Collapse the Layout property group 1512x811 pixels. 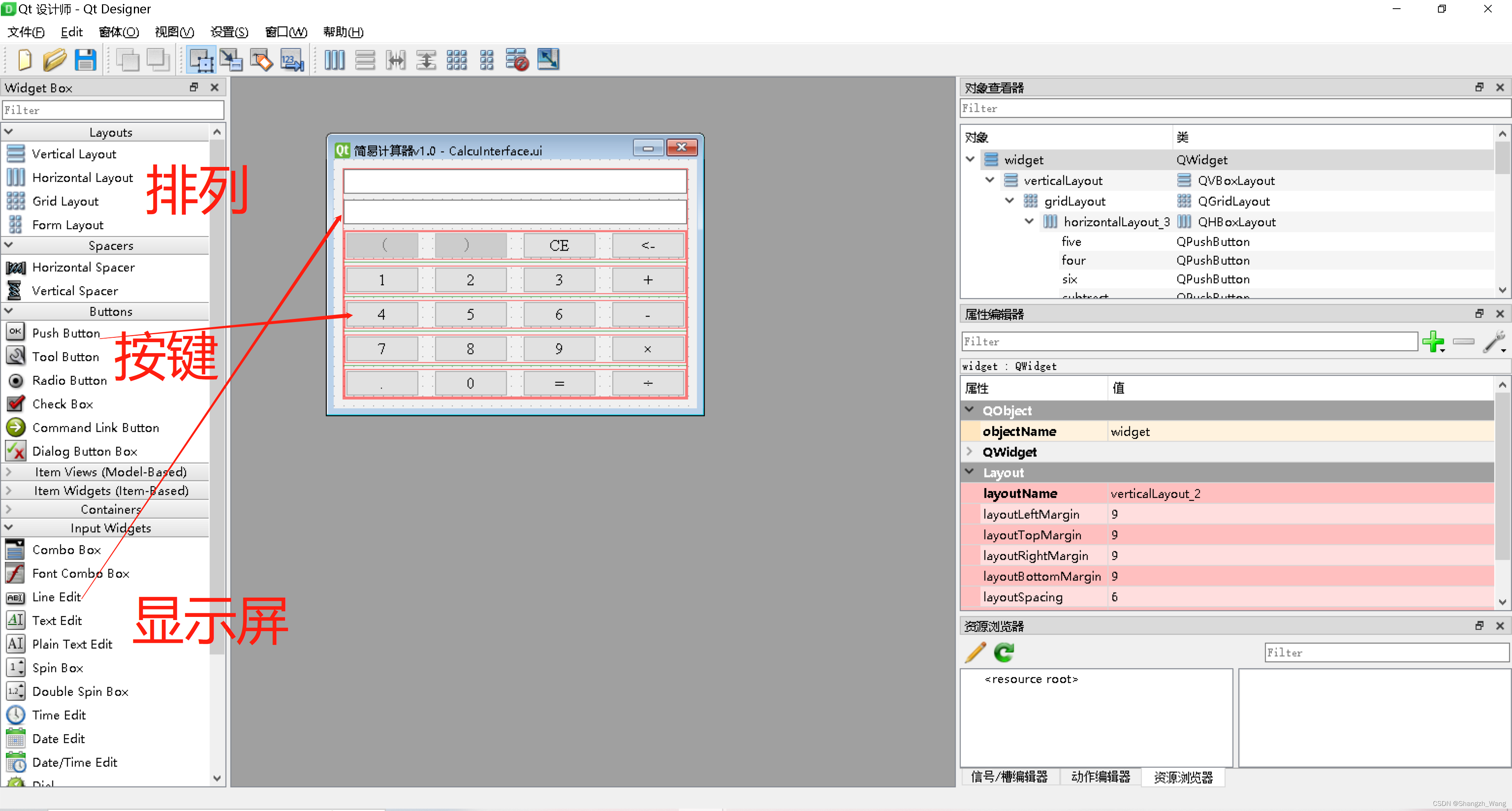pyautogui.click(x=970, y=472)
